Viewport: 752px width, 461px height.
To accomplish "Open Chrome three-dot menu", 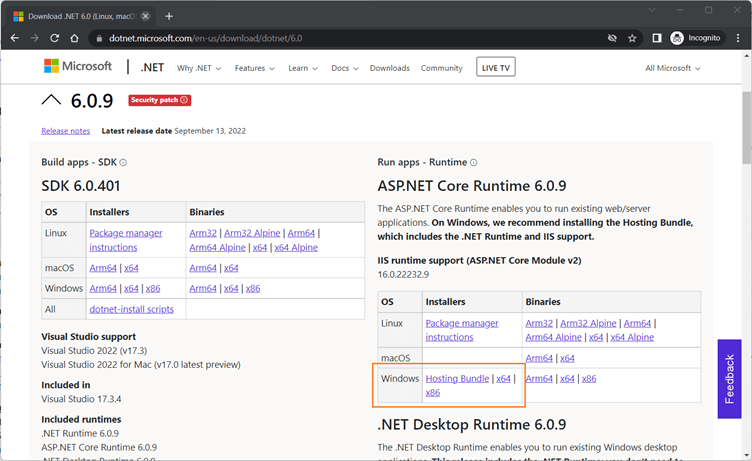I will point(737,38).
